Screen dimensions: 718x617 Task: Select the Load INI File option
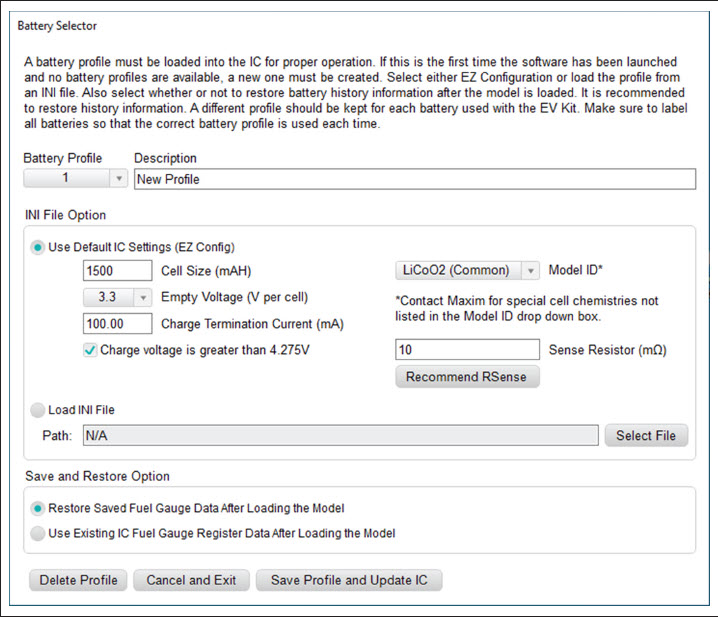coord(38,409)
